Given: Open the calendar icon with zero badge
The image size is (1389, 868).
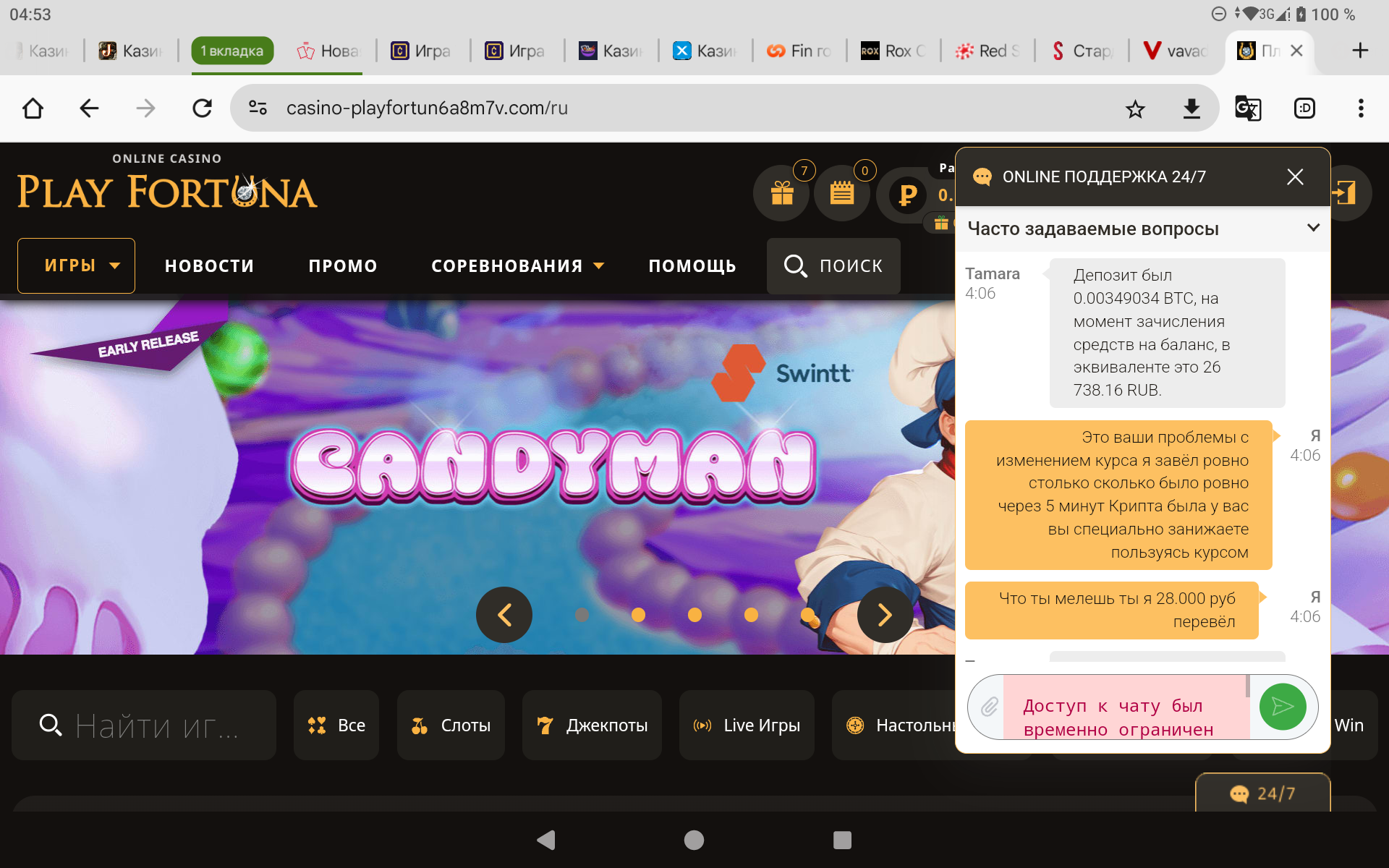Looking at the screenshot, I should (841, 193).
